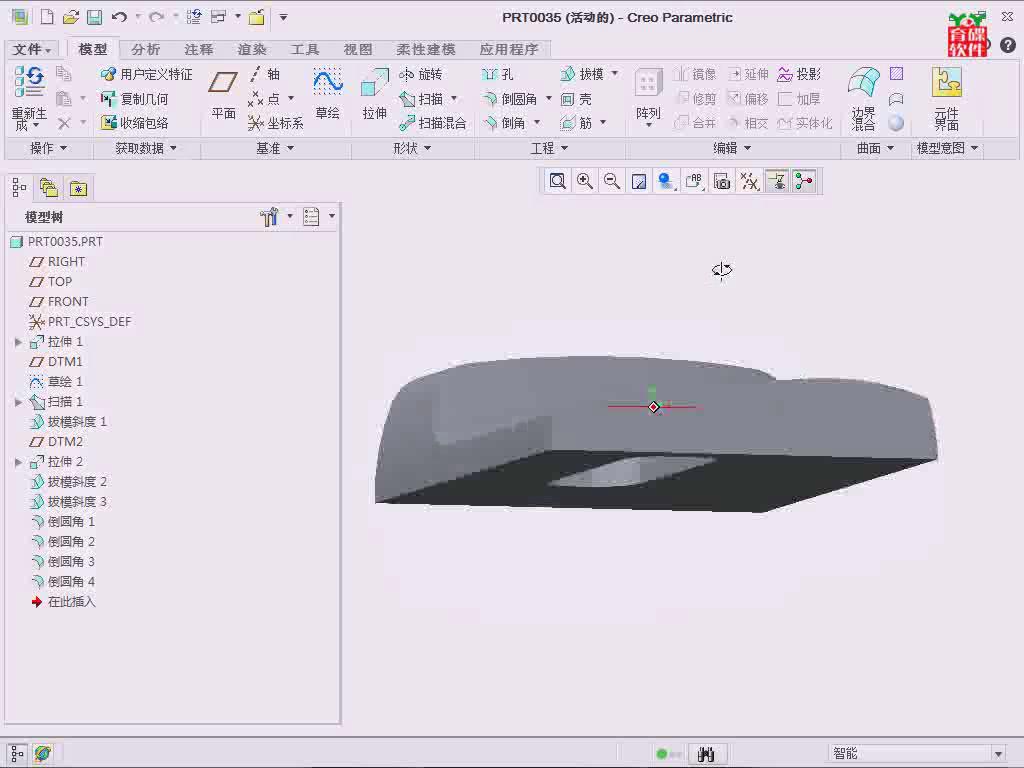Toggle annotation display icon

pyautogui.click(x=776, y=181)
